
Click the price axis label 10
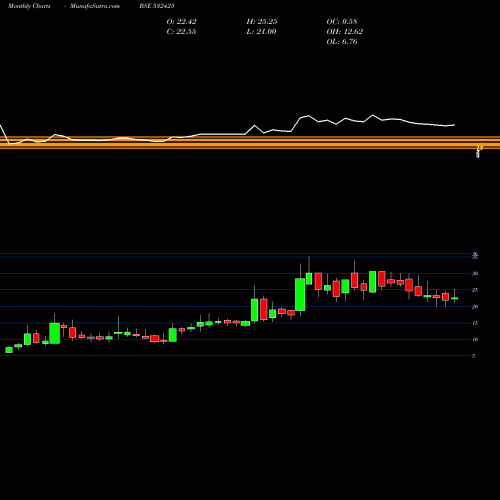[475, 340]
